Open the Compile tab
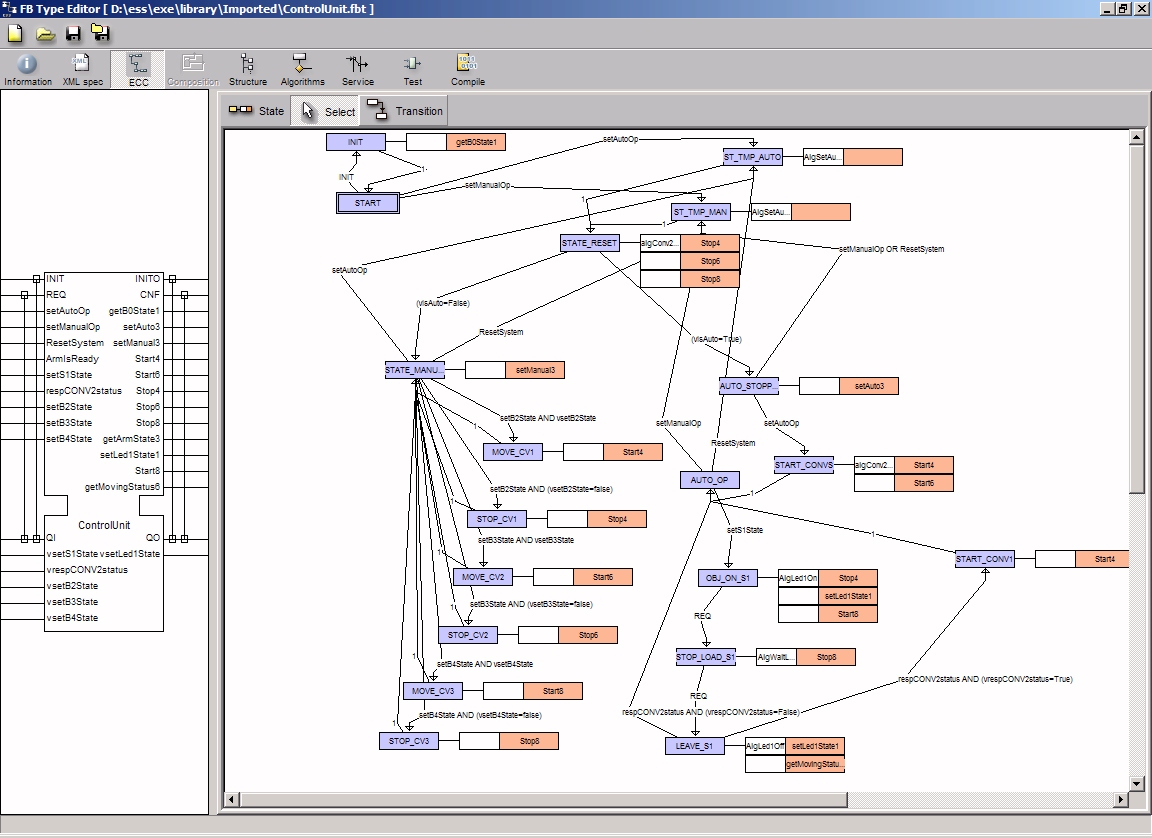1152x838 pixels. click(x=467, y=71)
